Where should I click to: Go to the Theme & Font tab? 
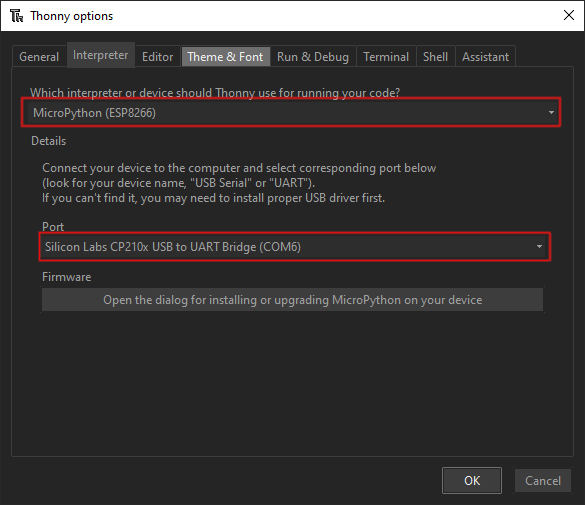click(x=225, y=57)
